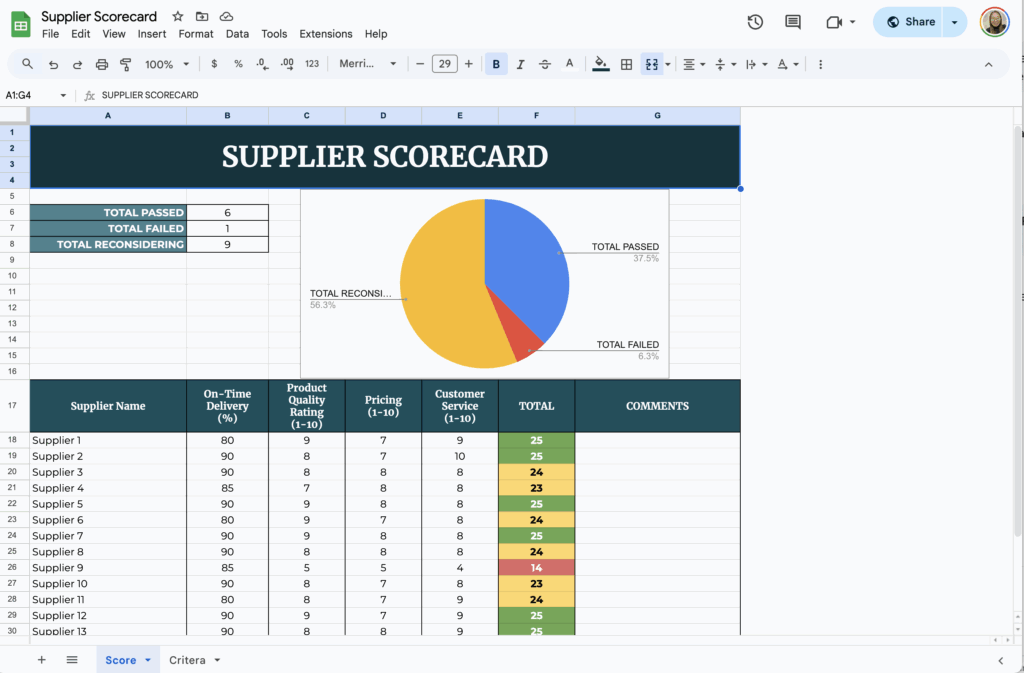Open the Merge cells tool

(648, 63)
